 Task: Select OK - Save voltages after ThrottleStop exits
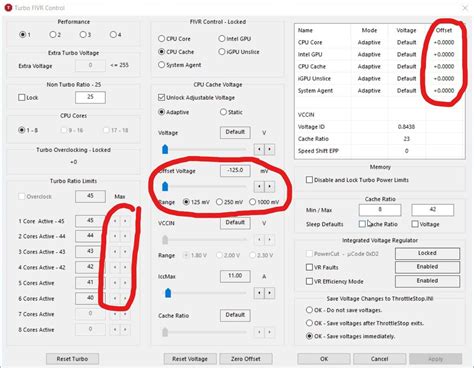(x=309, y=323)
